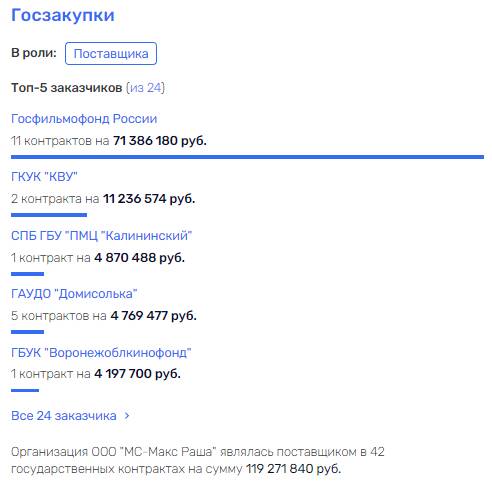
Task: Open ГБУК "Воронежоблкинофонд" customer link
Action: 101,352
